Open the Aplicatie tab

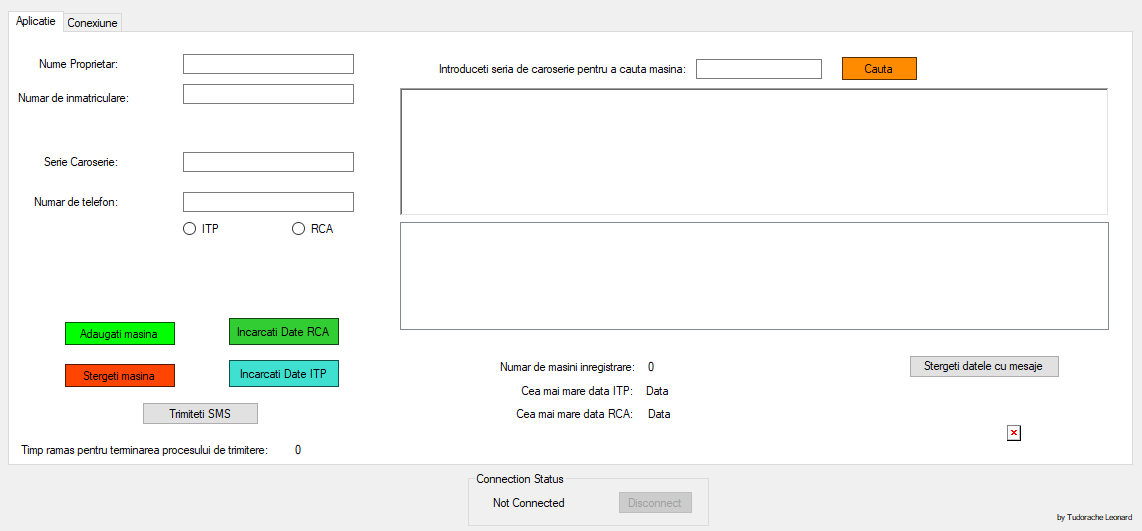[36, 22]
